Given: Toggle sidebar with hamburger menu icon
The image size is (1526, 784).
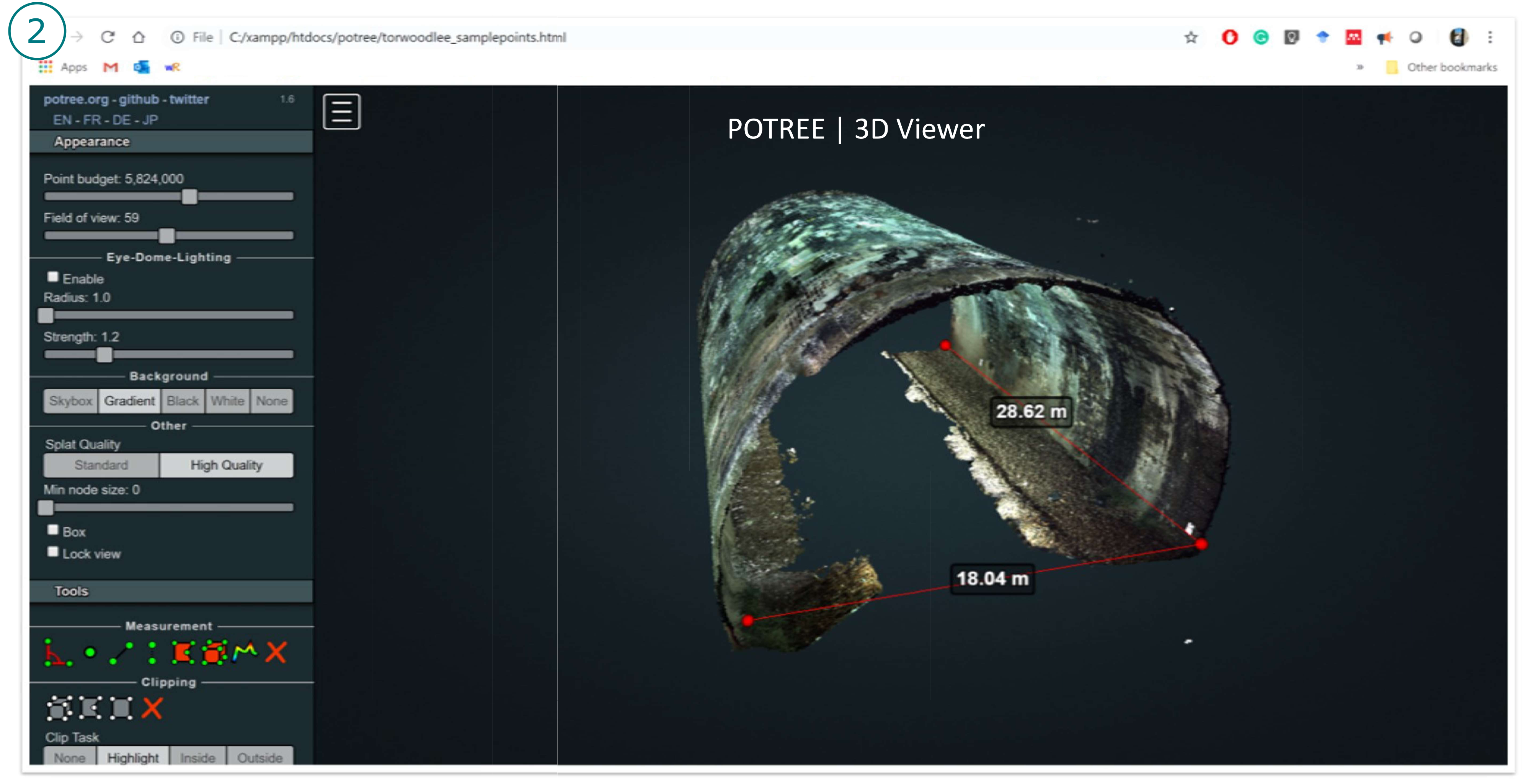Looking at the screenshot, I should pos(341,111).
